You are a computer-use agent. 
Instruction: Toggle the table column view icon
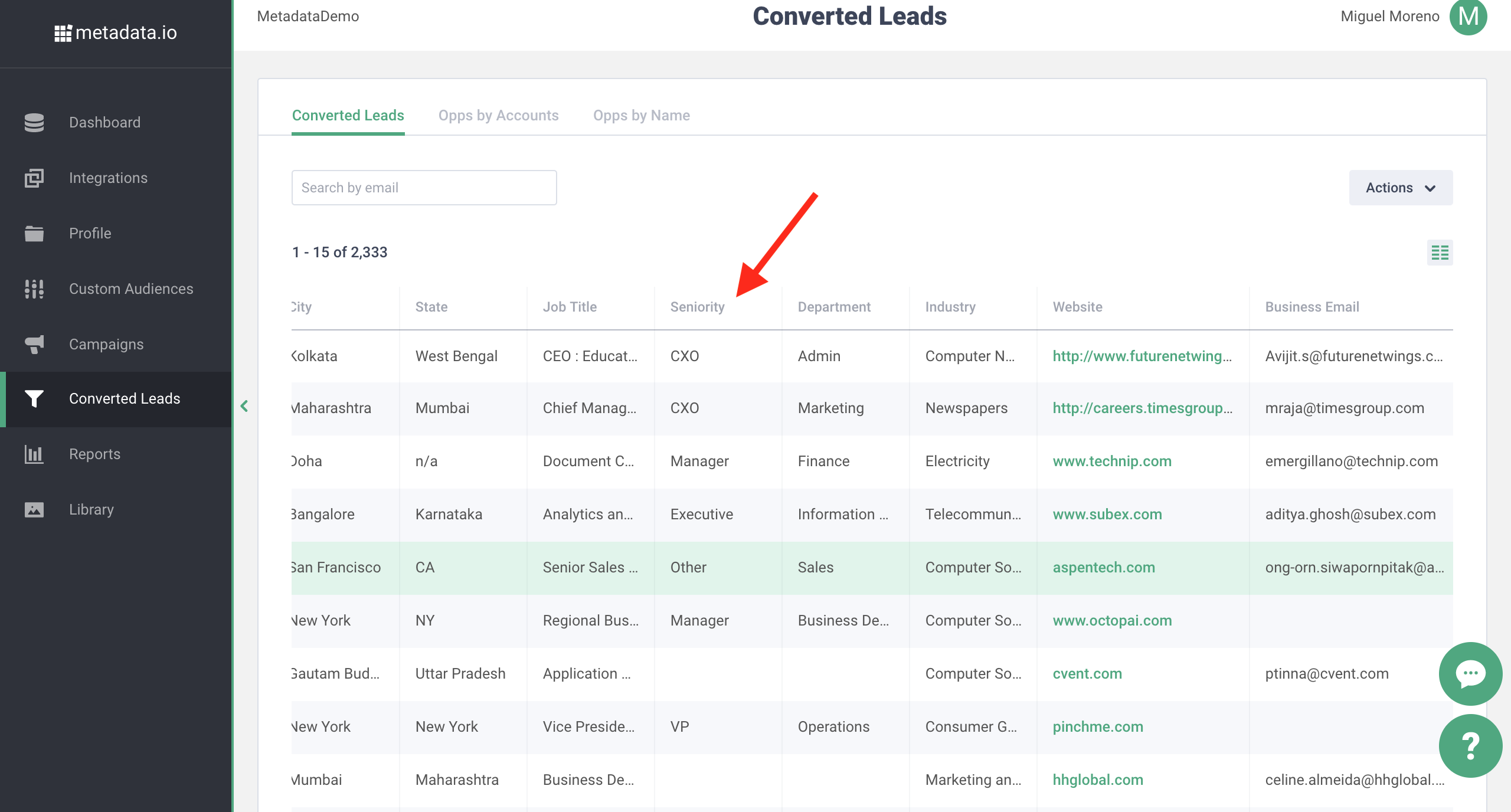tap(1440, 253)
